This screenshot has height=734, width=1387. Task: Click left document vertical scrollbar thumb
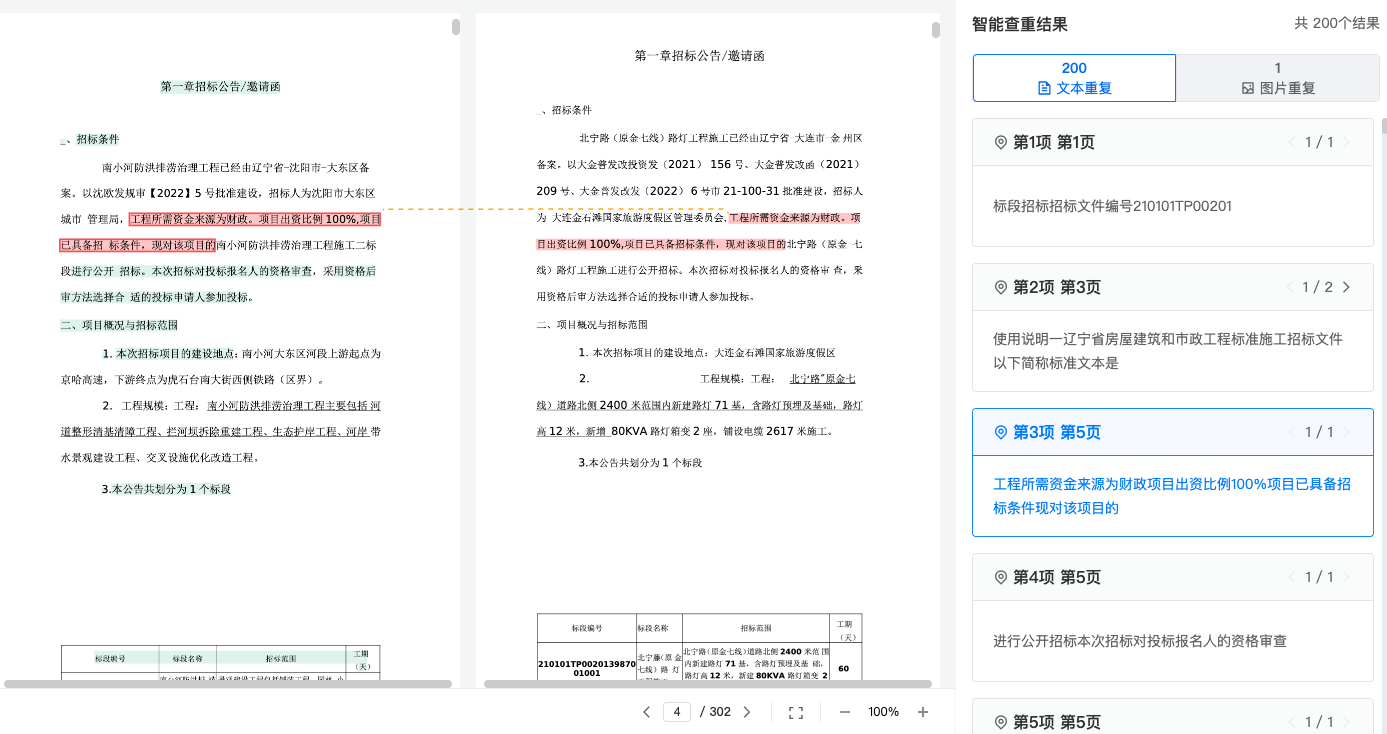pos(456,27)
